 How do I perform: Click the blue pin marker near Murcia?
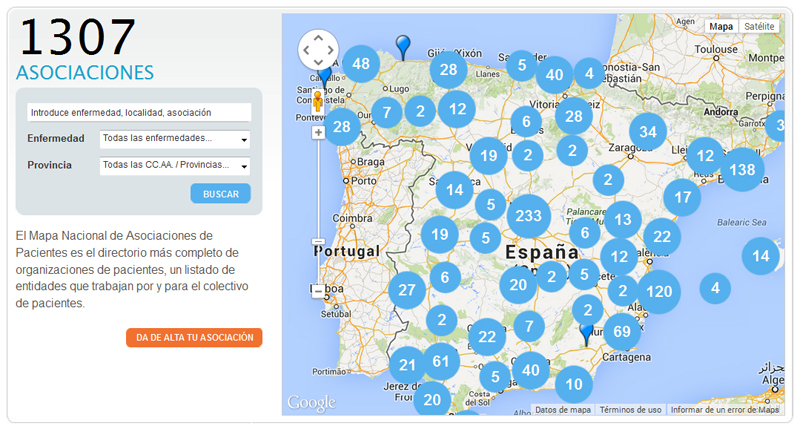coord(587,334)
